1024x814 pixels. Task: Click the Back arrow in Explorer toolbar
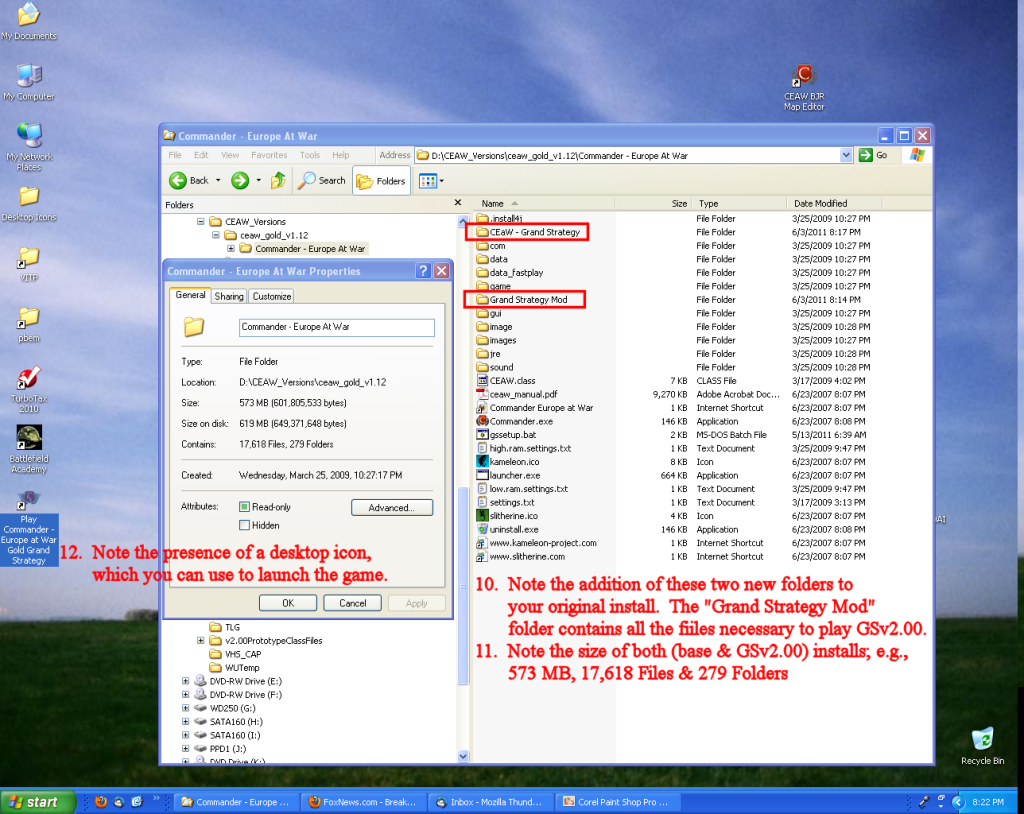coord(178,180)
